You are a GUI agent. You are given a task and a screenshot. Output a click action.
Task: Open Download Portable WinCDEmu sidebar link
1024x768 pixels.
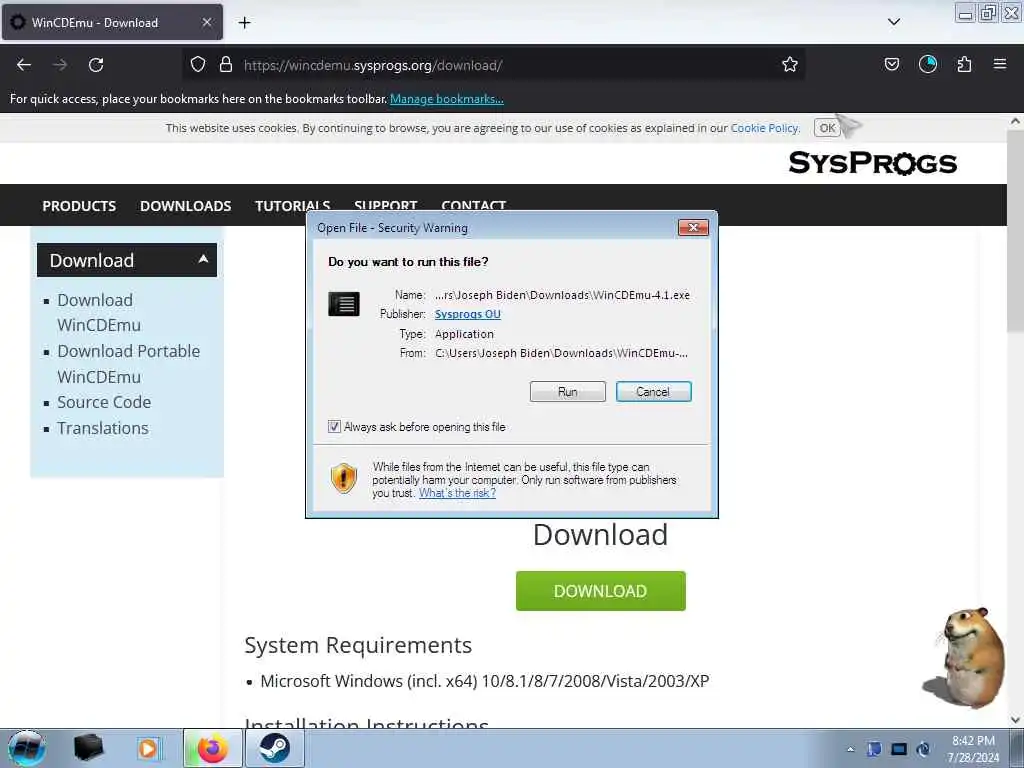(x=129, y=364)
